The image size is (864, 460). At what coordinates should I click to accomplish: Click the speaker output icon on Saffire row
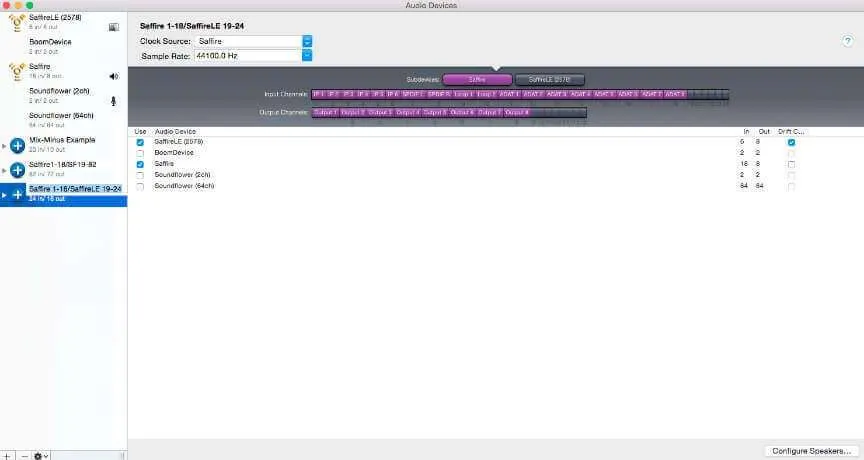point(114,76)
